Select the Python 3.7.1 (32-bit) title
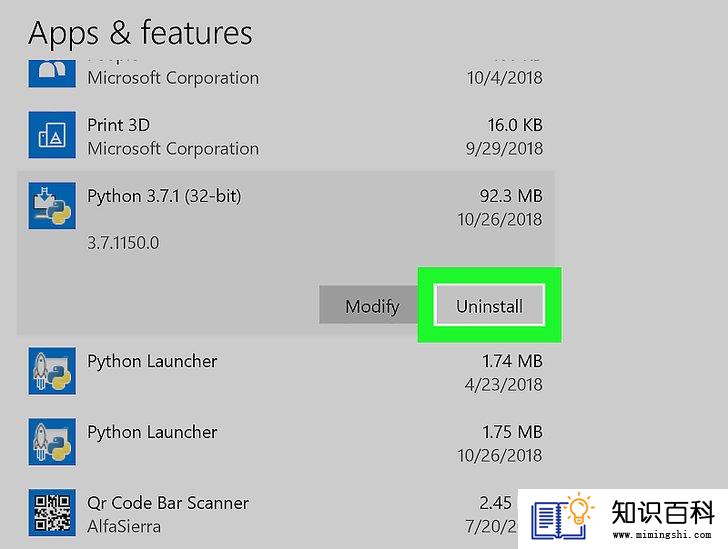The width and height of the screenshot is (728, 549). click(x=164, y=196)
